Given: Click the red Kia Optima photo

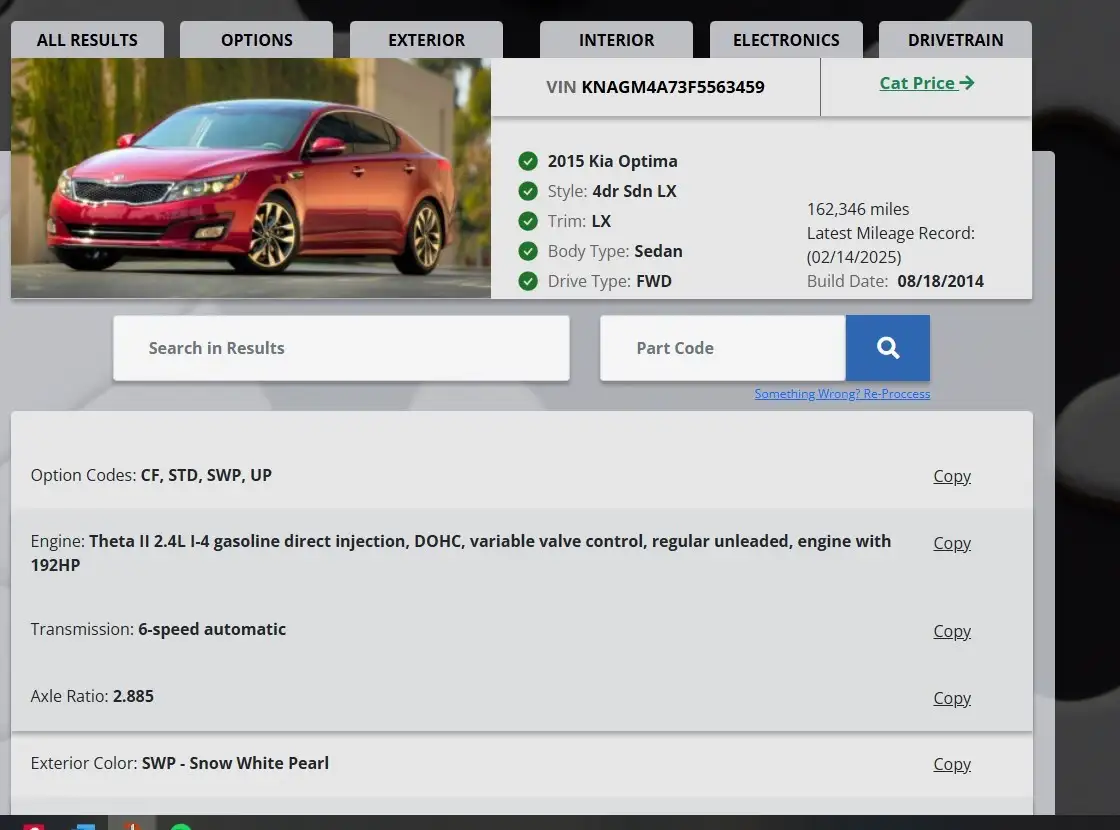Looking at the screenshot, I should [x=251, y=178].
